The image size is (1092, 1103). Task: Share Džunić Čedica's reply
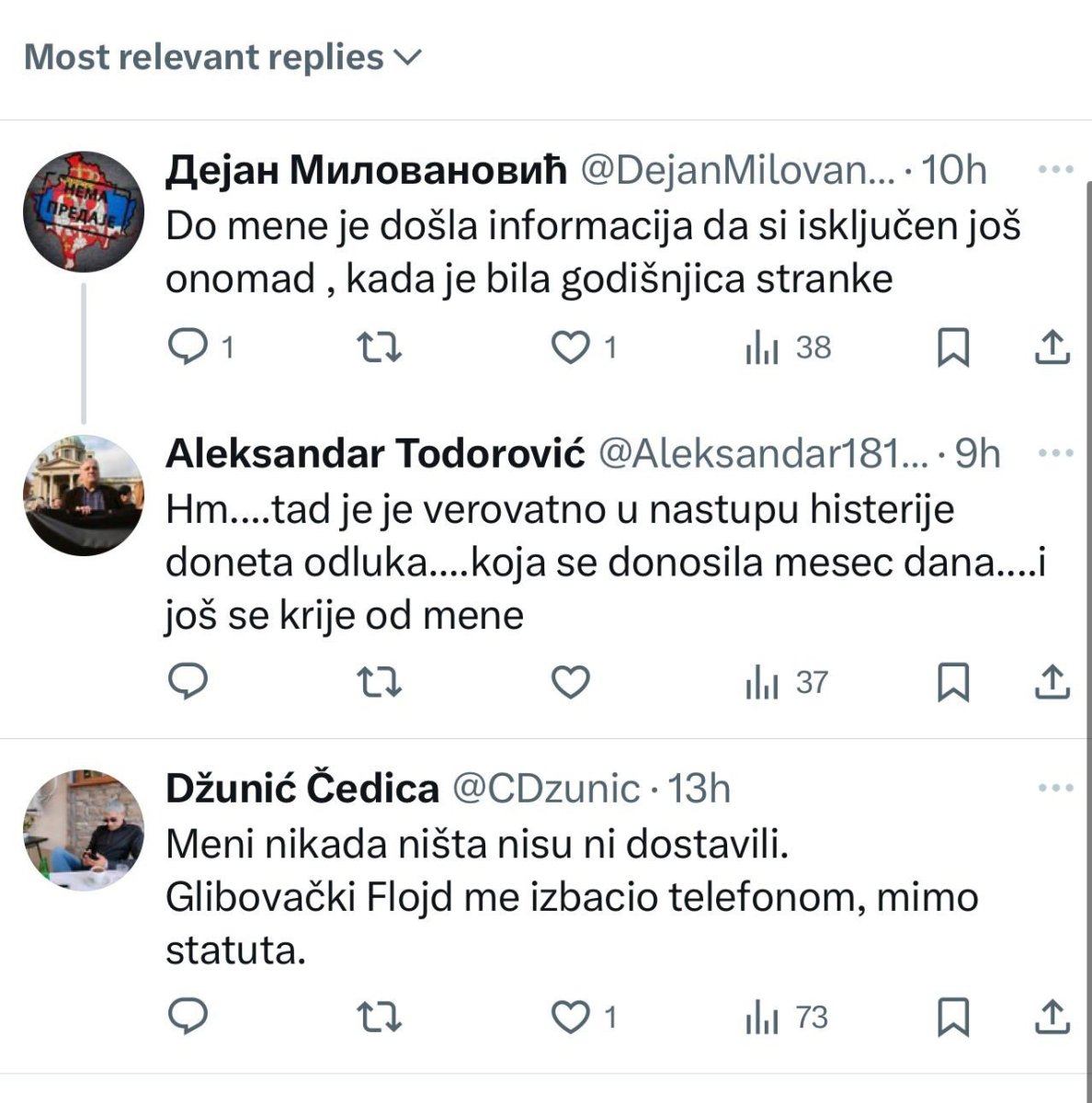point(1052,1017)
